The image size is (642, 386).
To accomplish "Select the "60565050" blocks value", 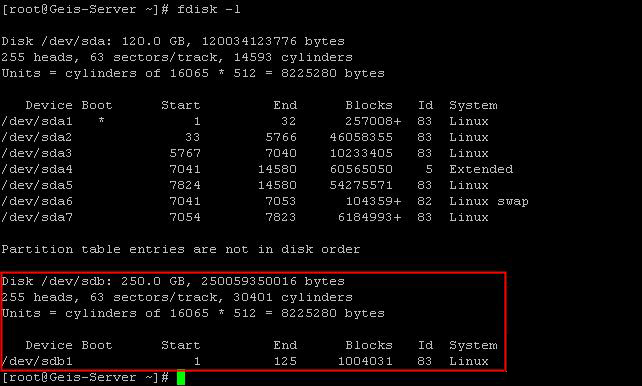I will [361, 169].
